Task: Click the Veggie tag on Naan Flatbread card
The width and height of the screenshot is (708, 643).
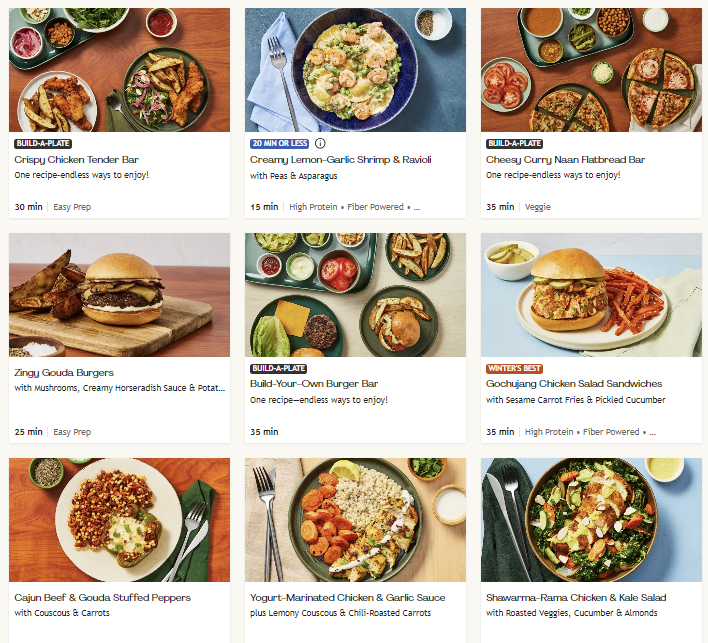Action: [537, 207]
